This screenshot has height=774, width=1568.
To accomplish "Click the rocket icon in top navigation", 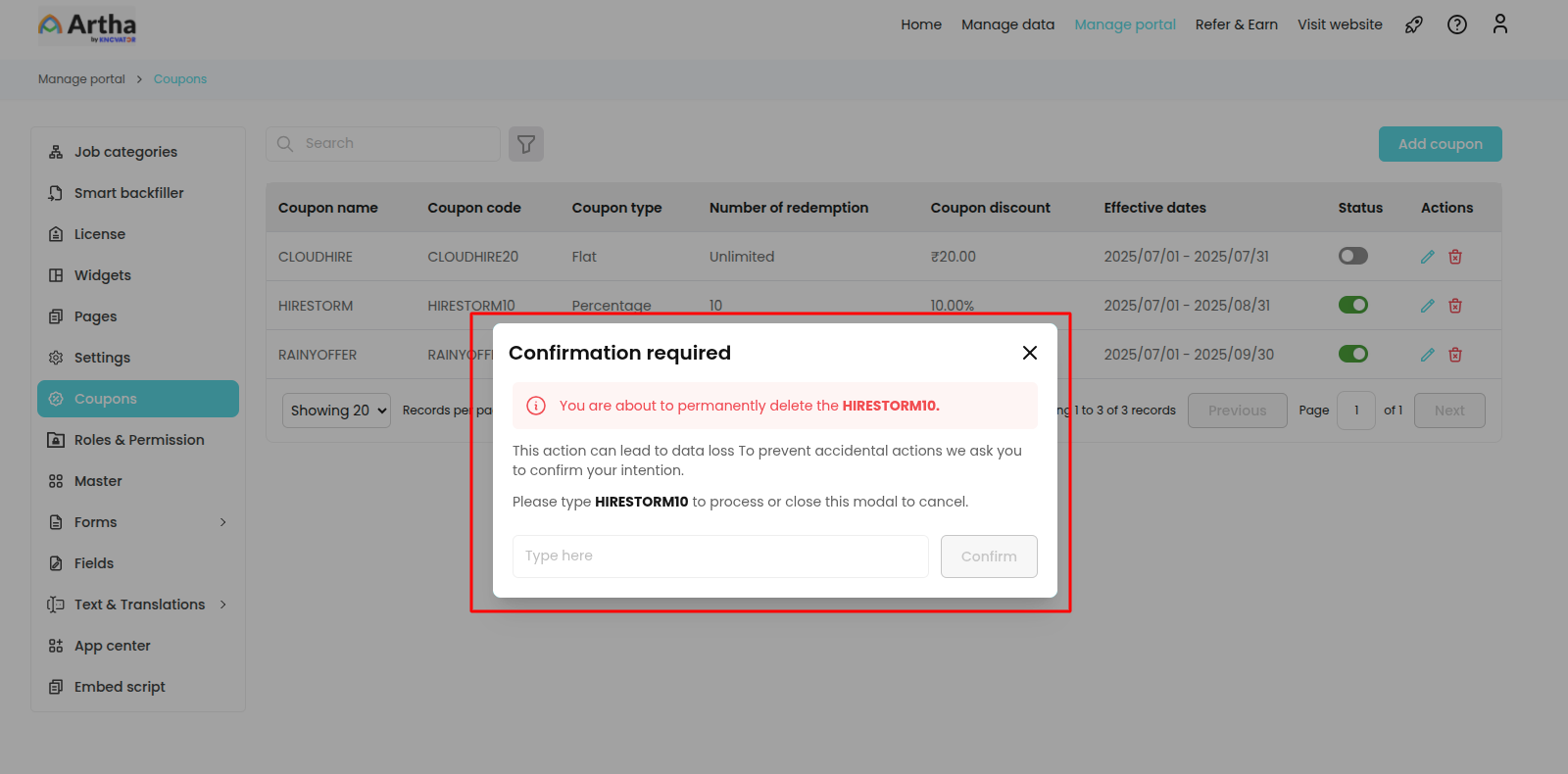I will pyautogui.click(x=1413, y=24).
